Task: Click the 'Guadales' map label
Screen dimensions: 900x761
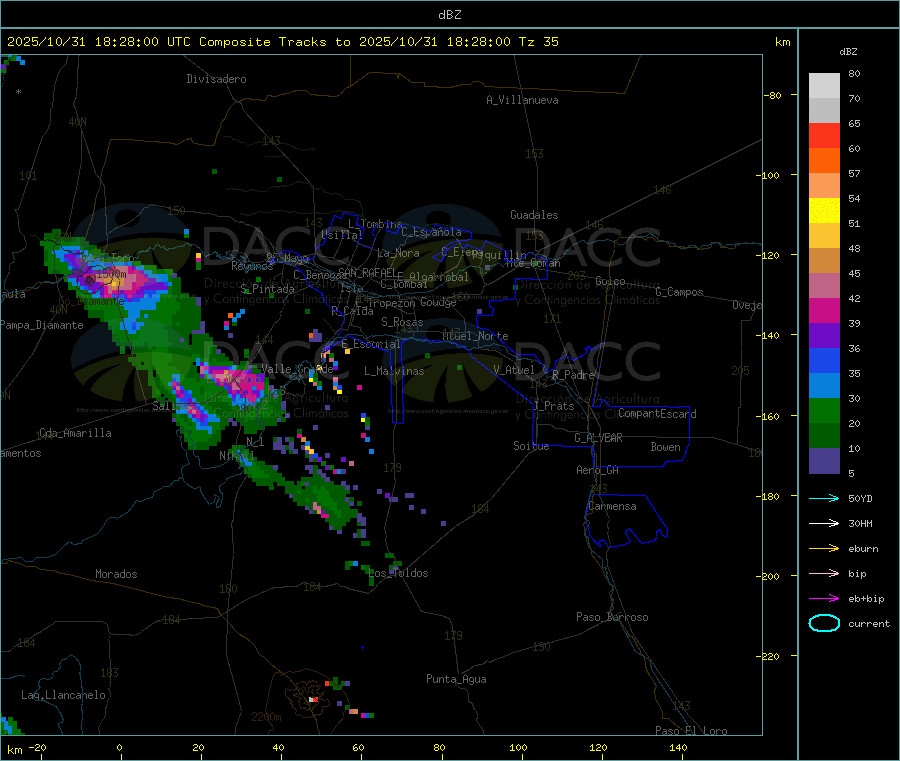Action: [534, 215]
